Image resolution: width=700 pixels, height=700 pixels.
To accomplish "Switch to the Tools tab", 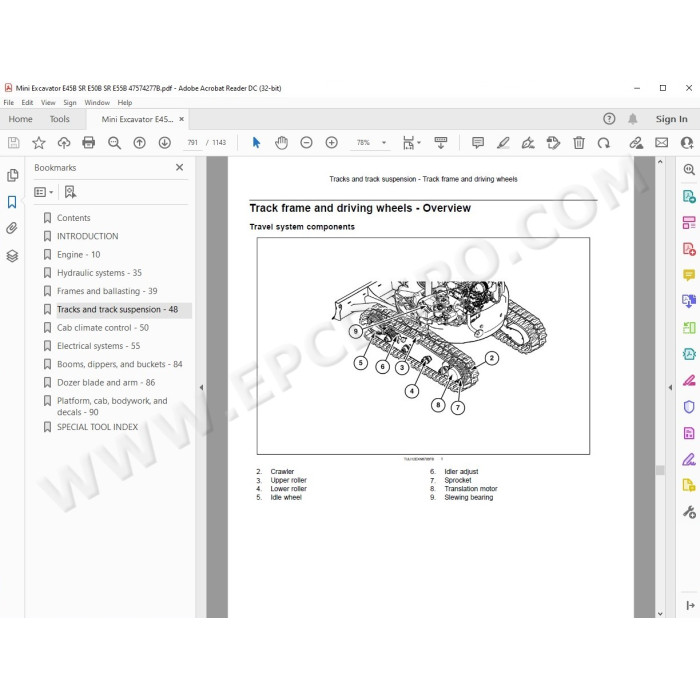I will (x=59, y=119).
